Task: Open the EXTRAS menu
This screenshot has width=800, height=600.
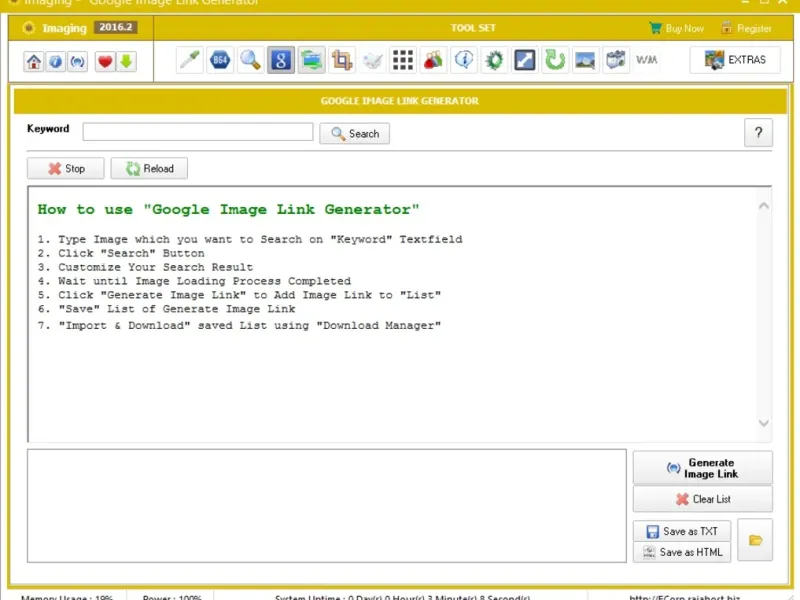Action: coord(735,60)
